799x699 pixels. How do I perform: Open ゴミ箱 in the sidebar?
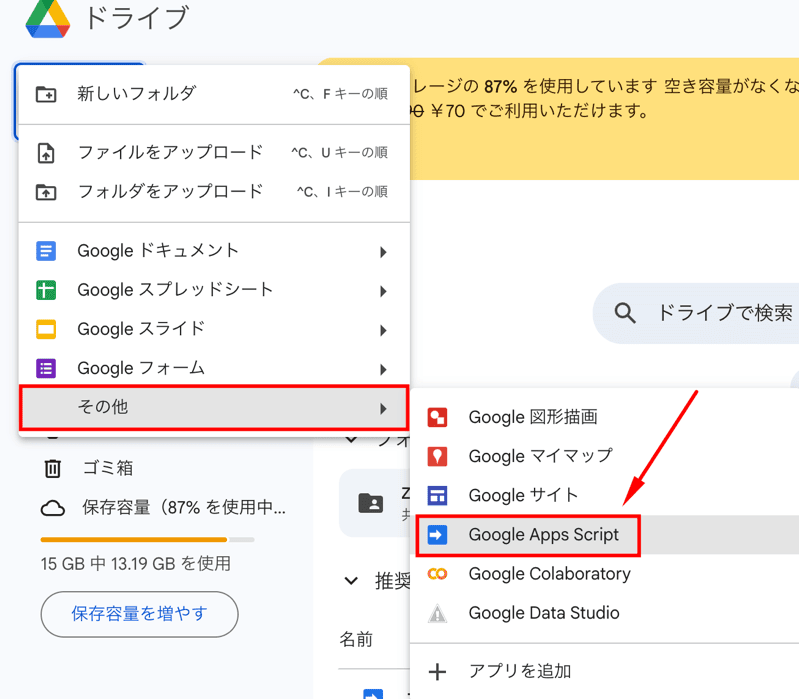pos(108,468)
